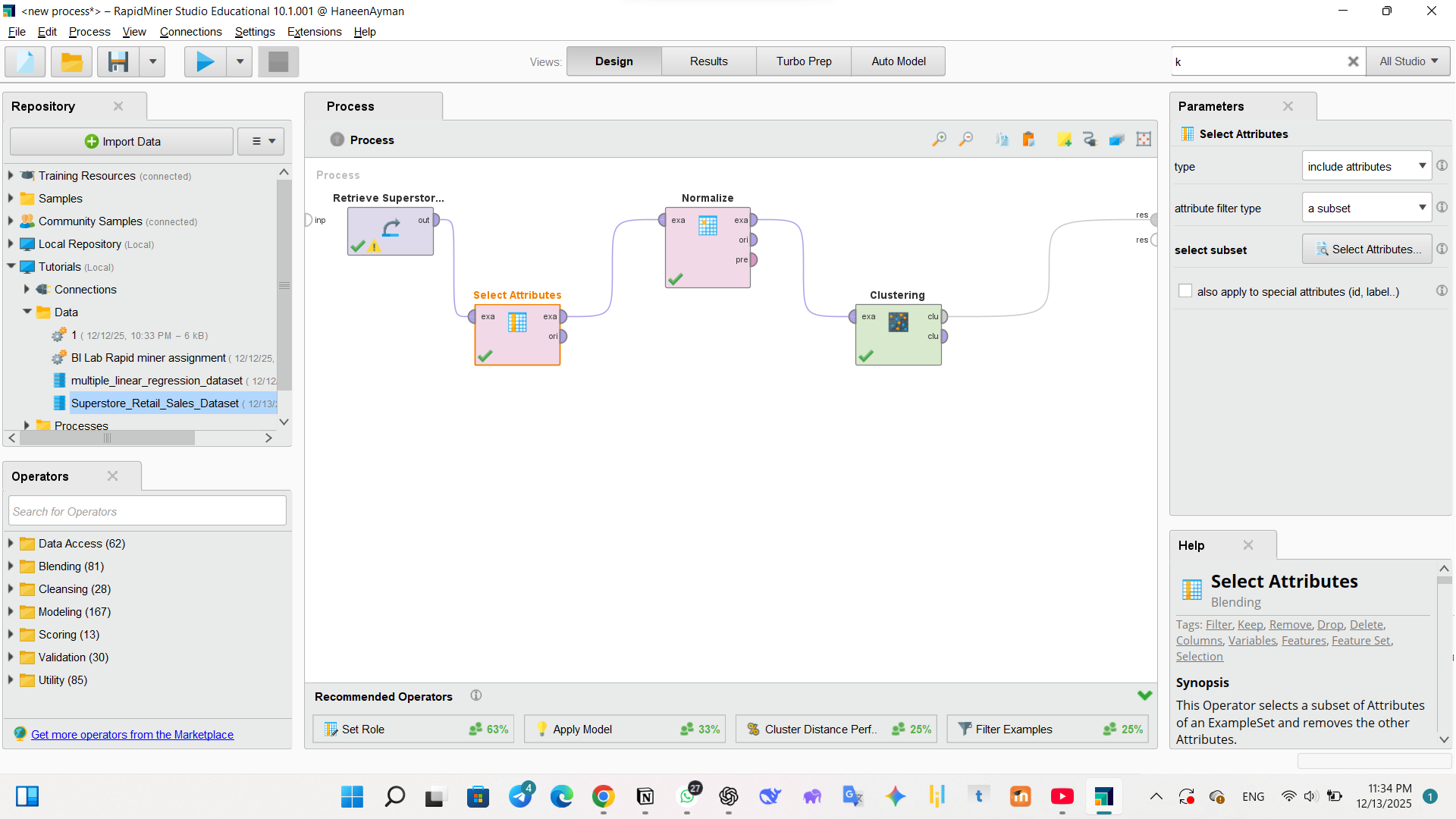The height and width of the screenshot is (819, 1456).
Task: Open the repository options menu button
Action: click(x=261, y=141)
